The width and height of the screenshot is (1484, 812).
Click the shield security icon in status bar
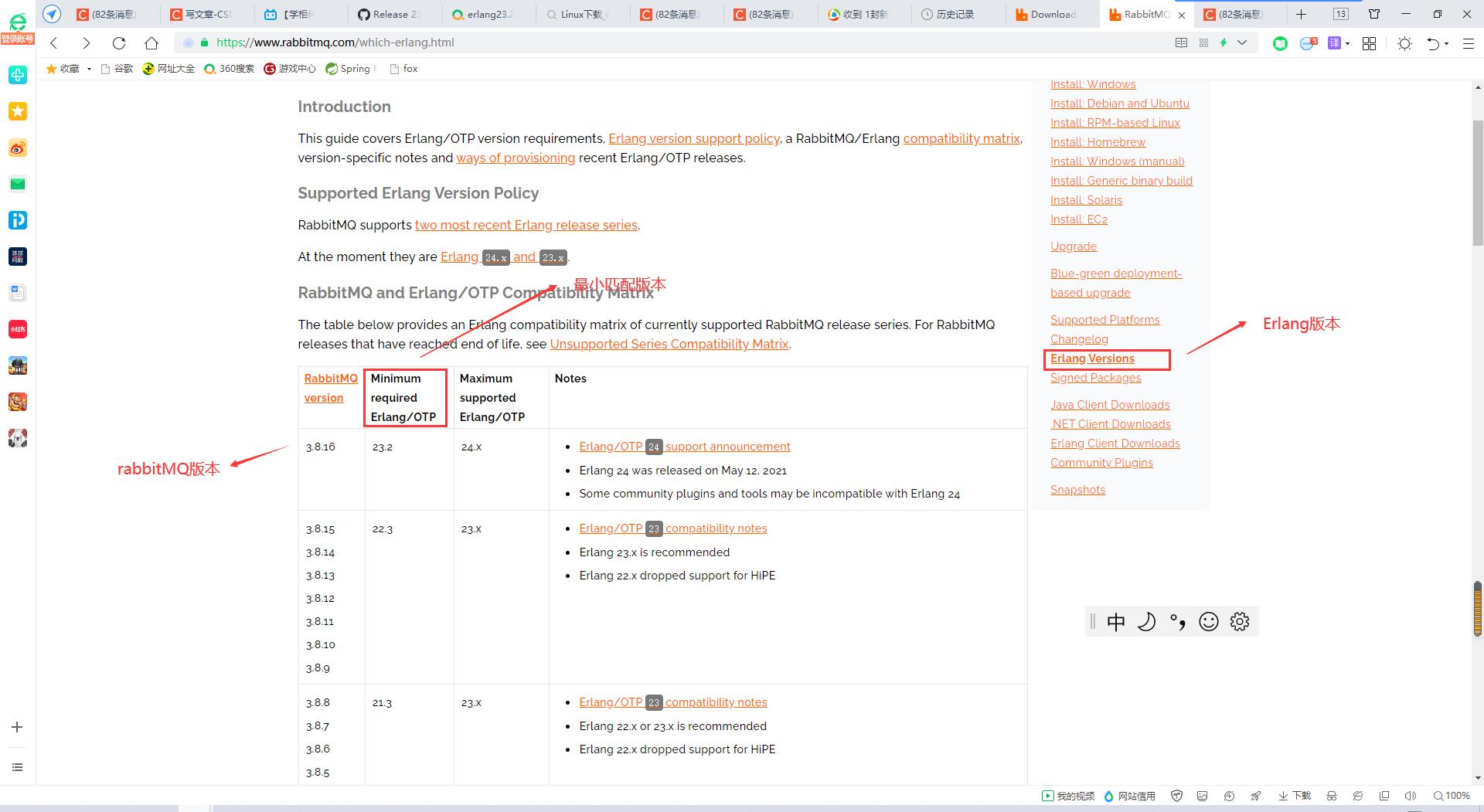(x=1177, y=796)
